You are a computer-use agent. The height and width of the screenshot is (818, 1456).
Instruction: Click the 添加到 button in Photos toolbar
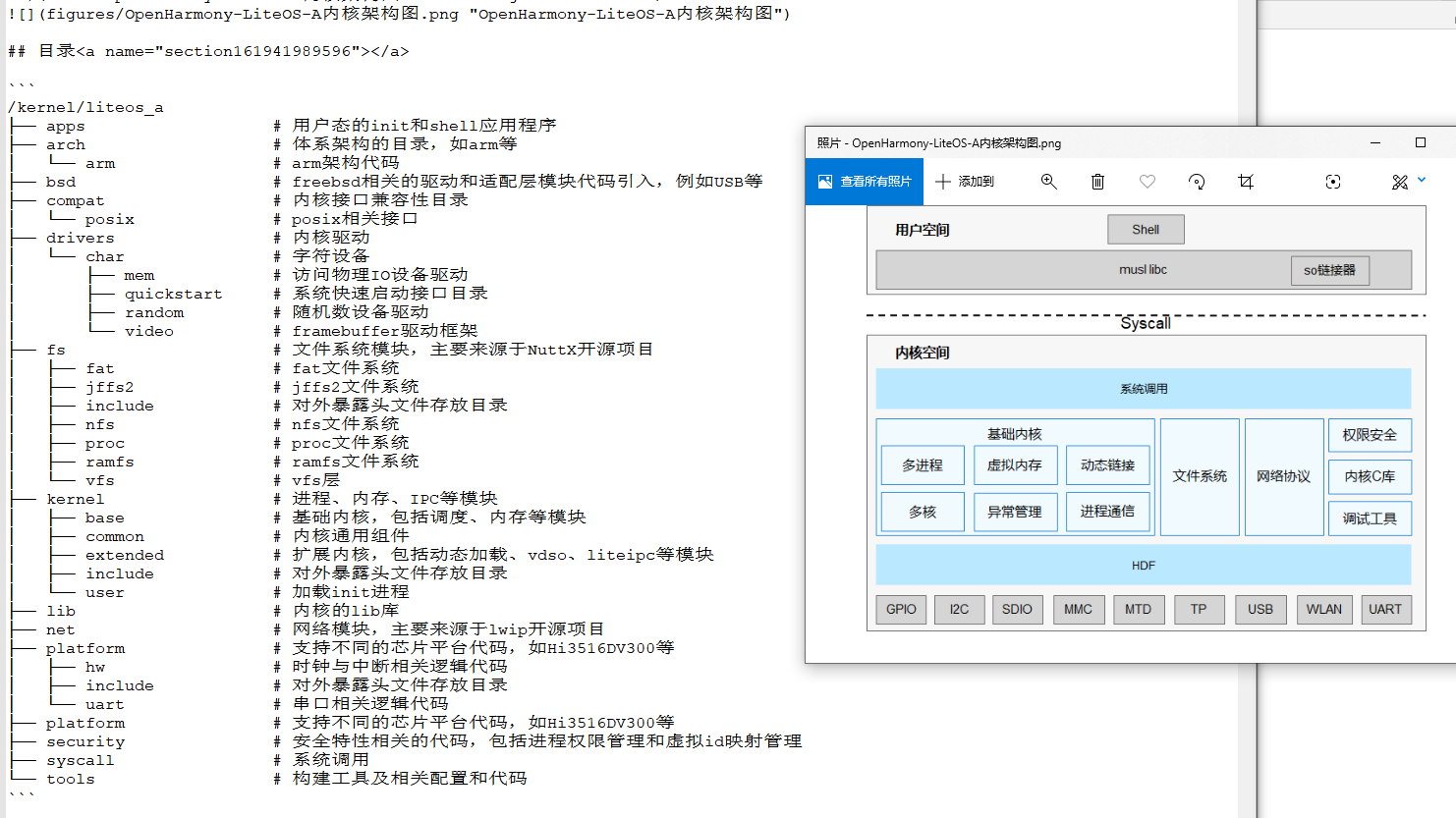965,182
